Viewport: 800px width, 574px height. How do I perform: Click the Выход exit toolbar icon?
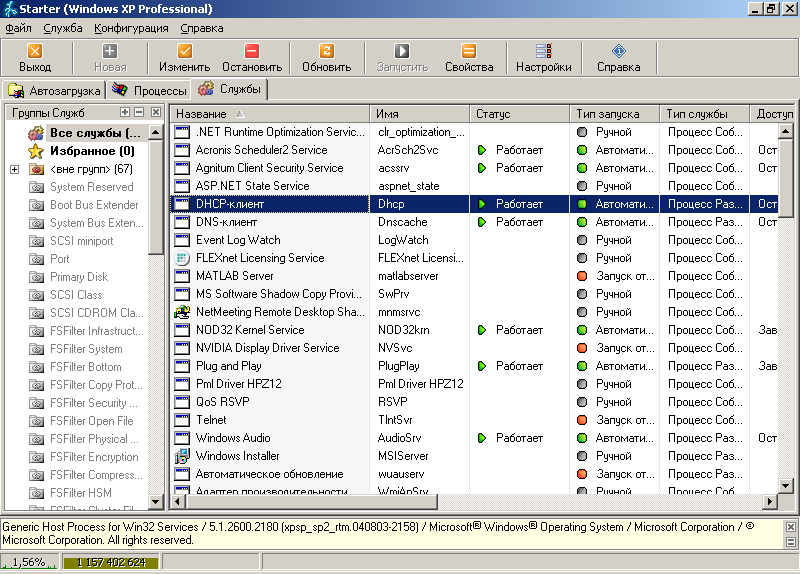(x=35, y=51)
